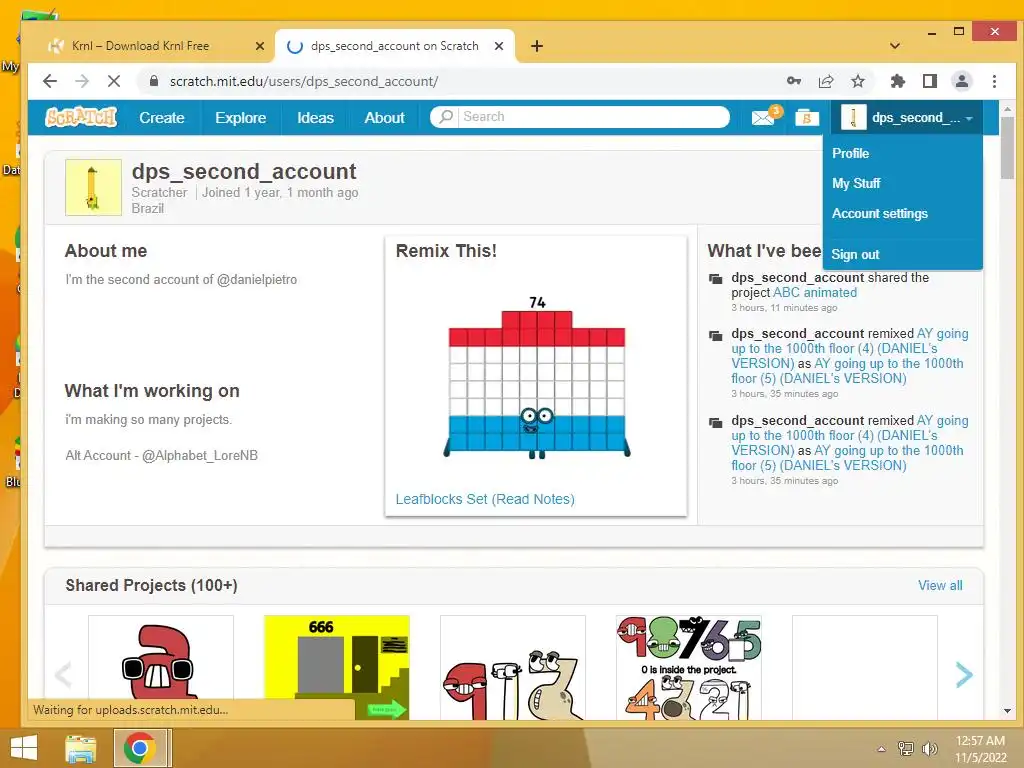Click the browser address bar URL
Image resolution: width=1024 pixels, height=768 pixels.
coord(304,82)
